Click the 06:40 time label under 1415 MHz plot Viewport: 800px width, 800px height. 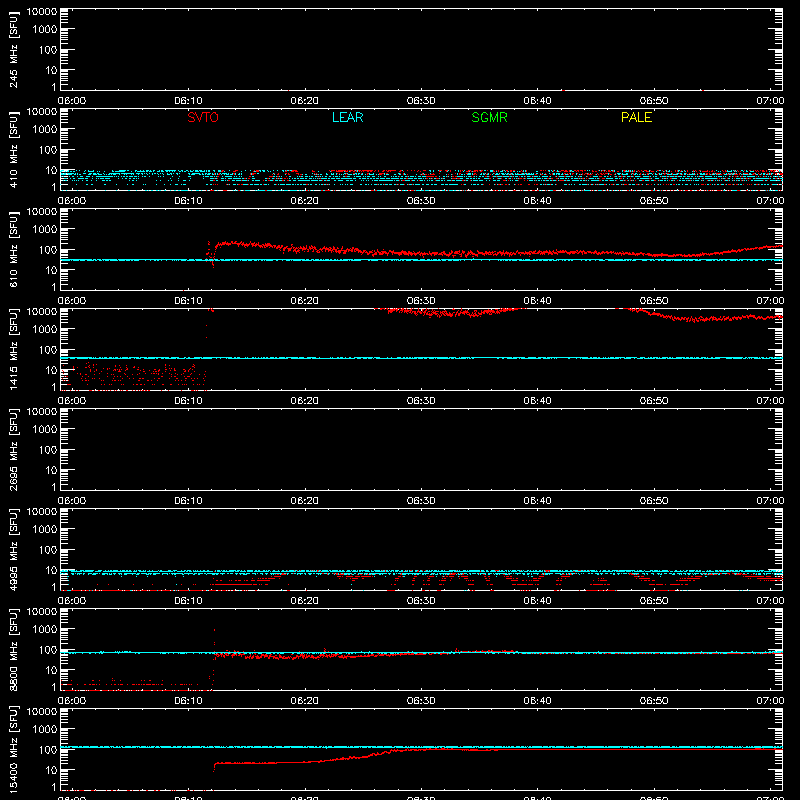(x=537, y=401)
